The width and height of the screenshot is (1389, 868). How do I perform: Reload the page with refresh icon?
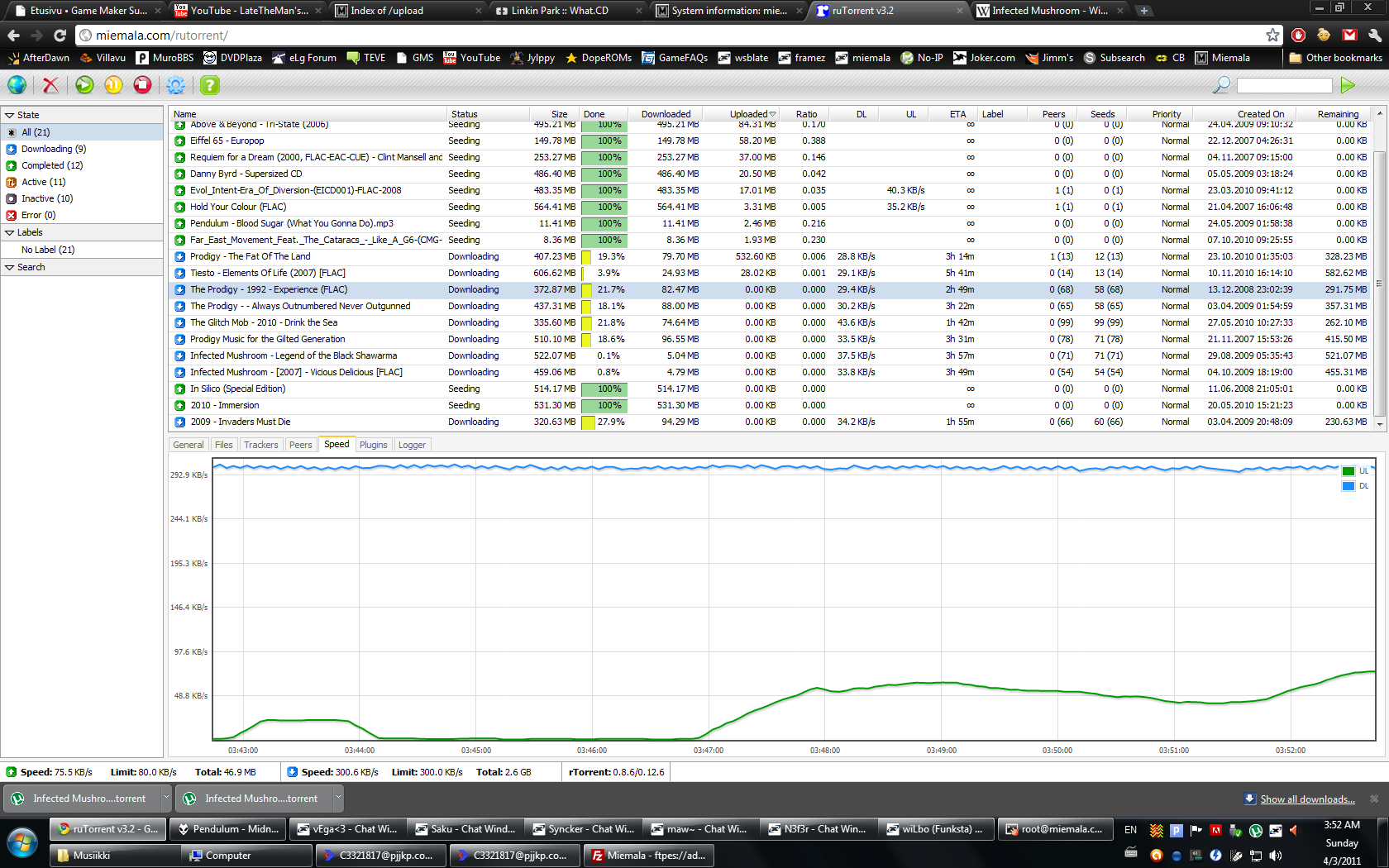[x=60, y=36]
